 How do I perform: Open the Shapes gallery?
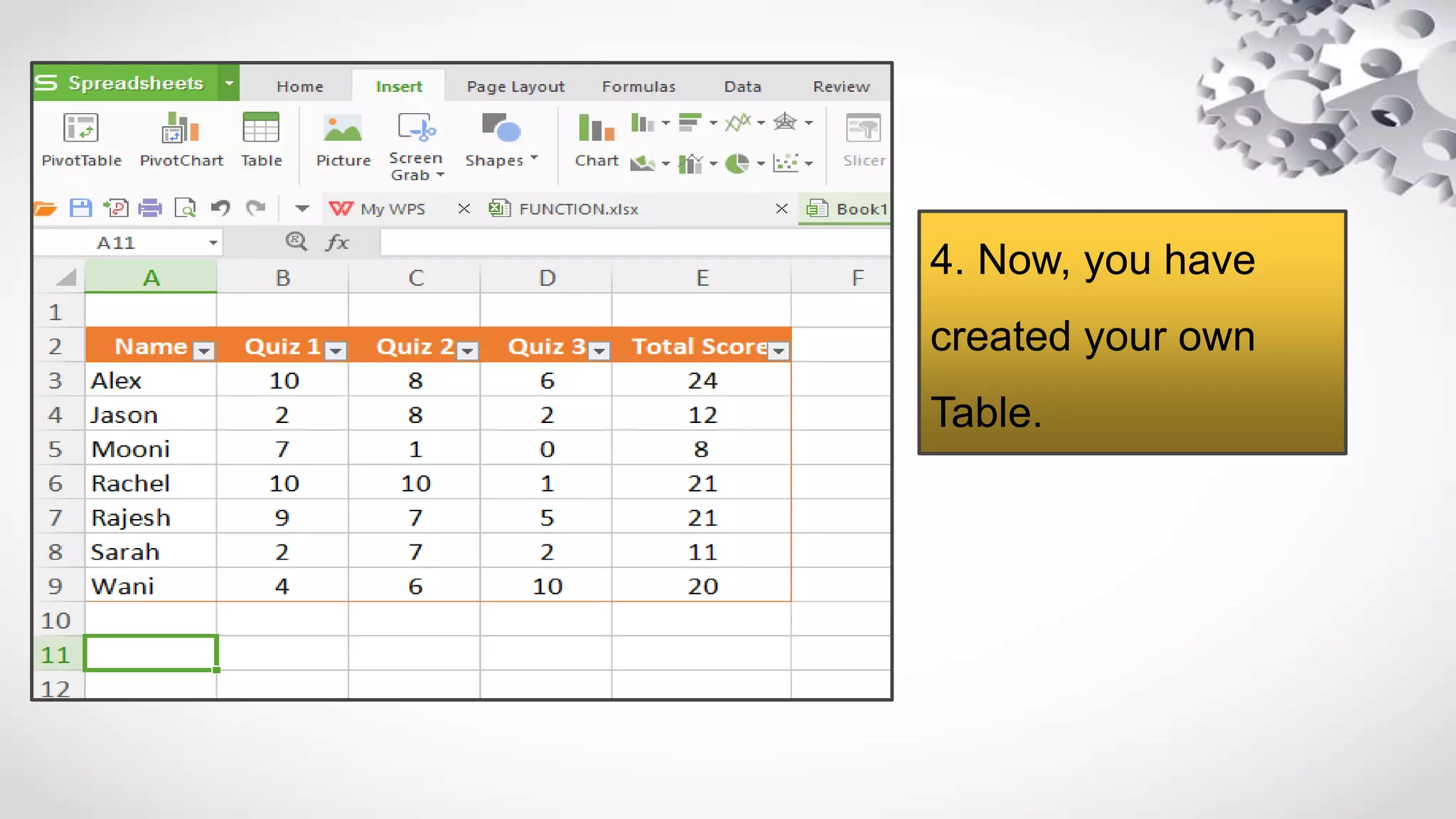(501, 140)
